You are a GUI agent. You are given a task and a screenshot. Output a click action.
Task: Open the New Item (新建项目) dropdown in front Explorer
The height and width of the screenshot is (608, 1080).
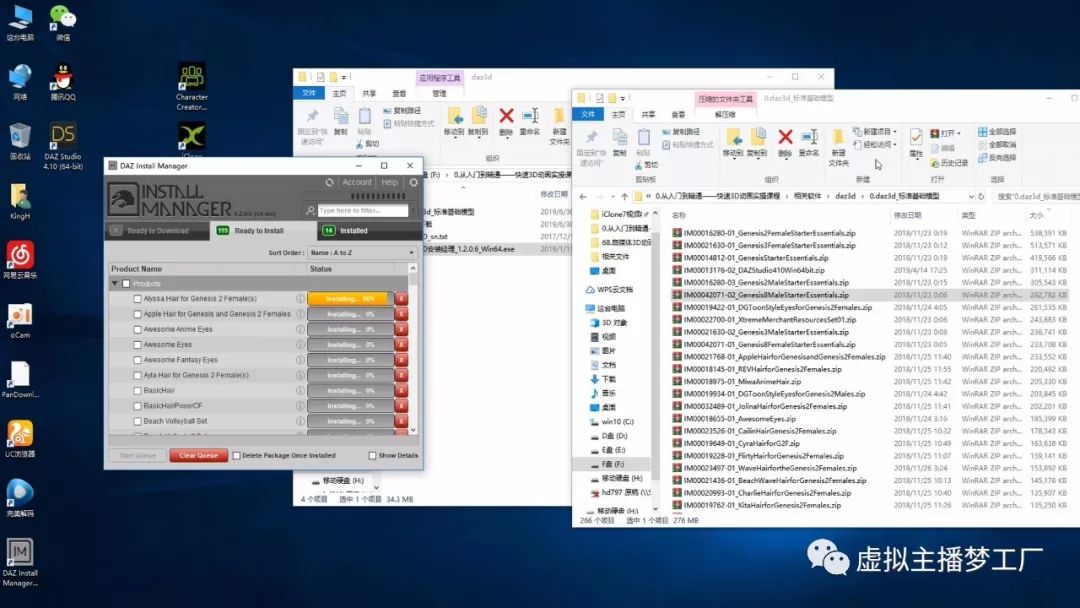(875, 132)
